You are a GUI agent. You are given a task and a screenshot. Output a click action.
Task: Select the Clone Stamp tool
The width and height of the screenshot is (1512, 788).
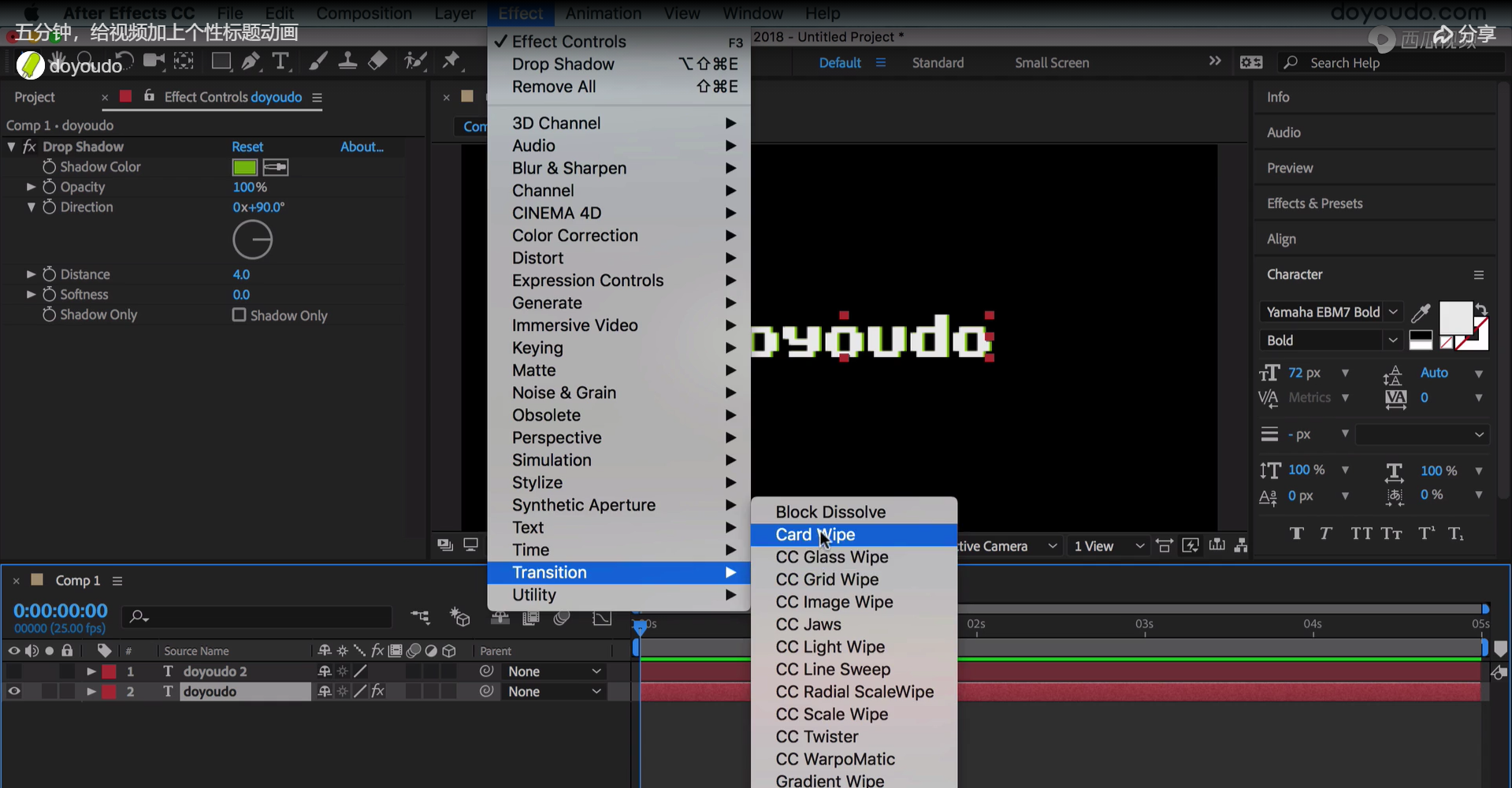(x=347, y=61)
